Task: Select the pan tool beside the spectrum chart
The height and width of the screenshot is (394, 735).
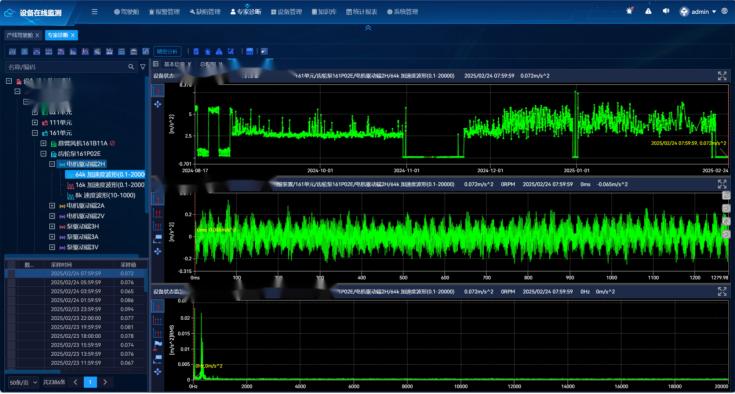Action: [158, 372]
